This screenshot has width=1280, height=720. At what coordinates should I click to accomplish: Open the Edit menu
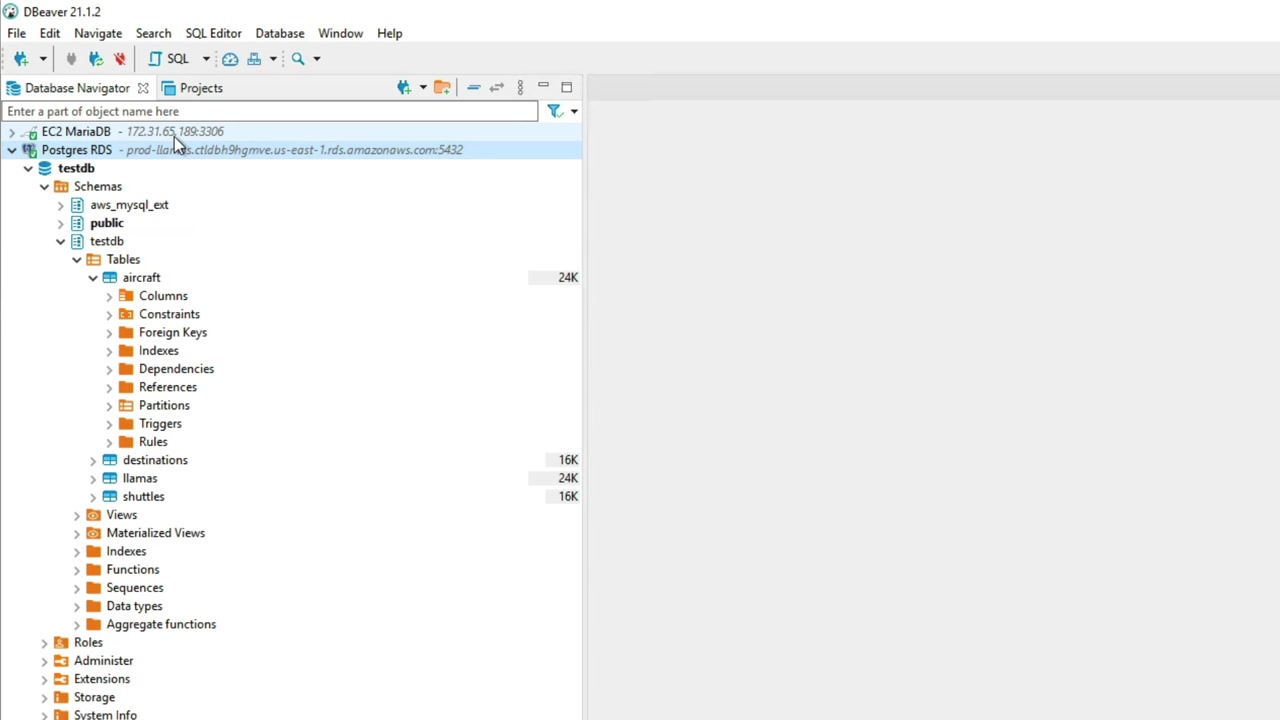(50, 33)
